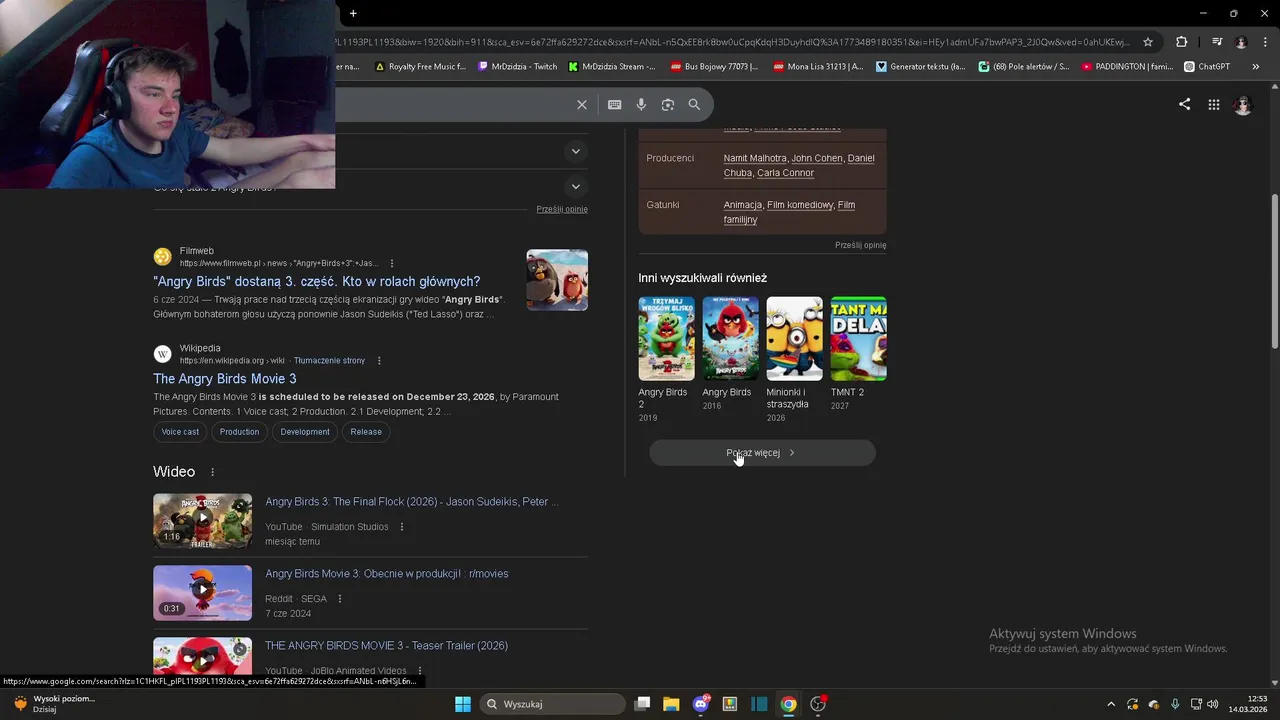The width and height of the screenshot is (1280, 720).
Task: Open Minionki i straszydła poster
Action: pos(794,339)
